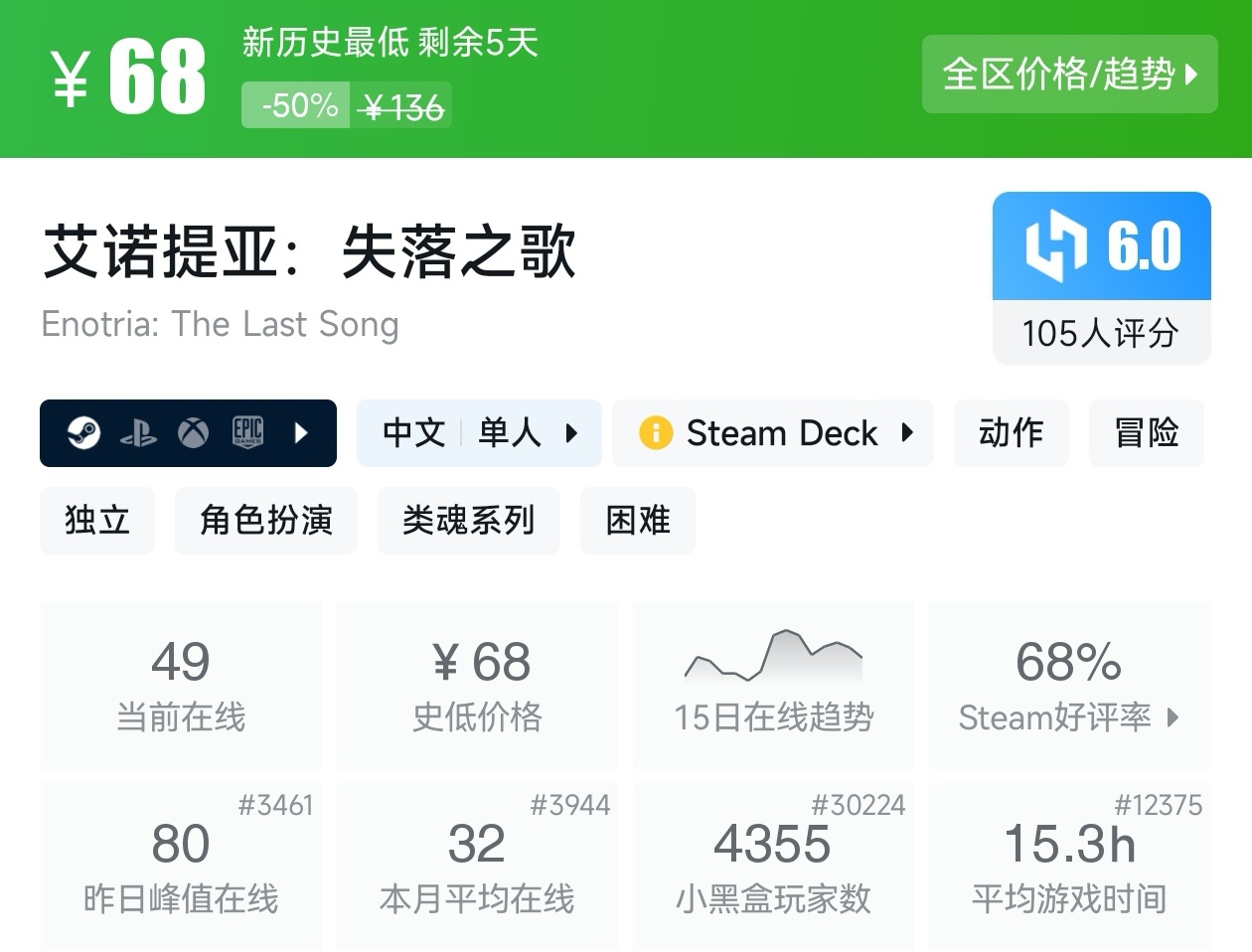1252x952 pixels.
Task: Open Steam好评率 review details
Action: click(x=1068, y=685)
